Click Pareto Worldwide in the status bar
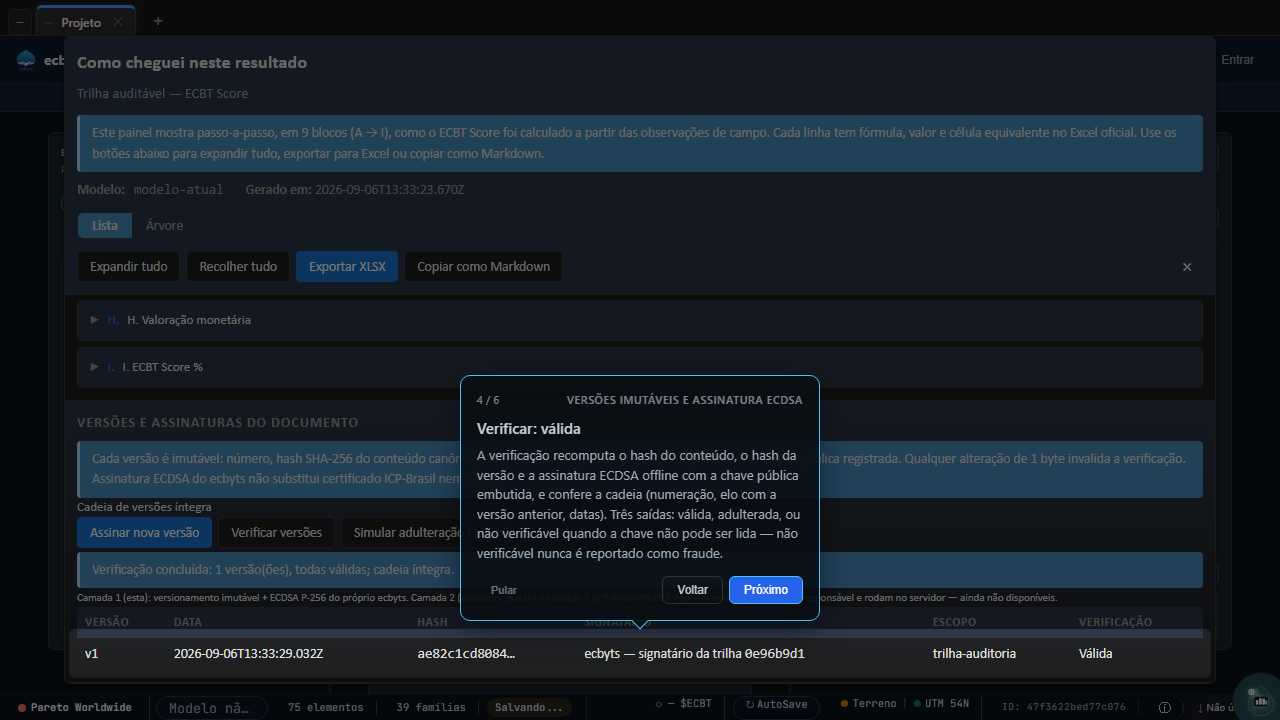 tap(75, 707)
